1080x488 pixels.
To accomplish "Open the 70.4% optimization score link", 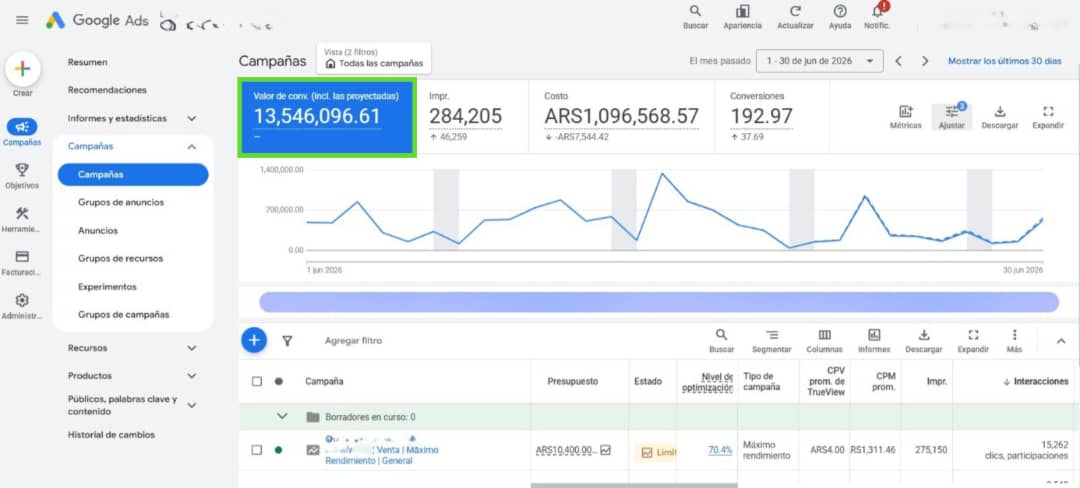I will coord(720,450).
